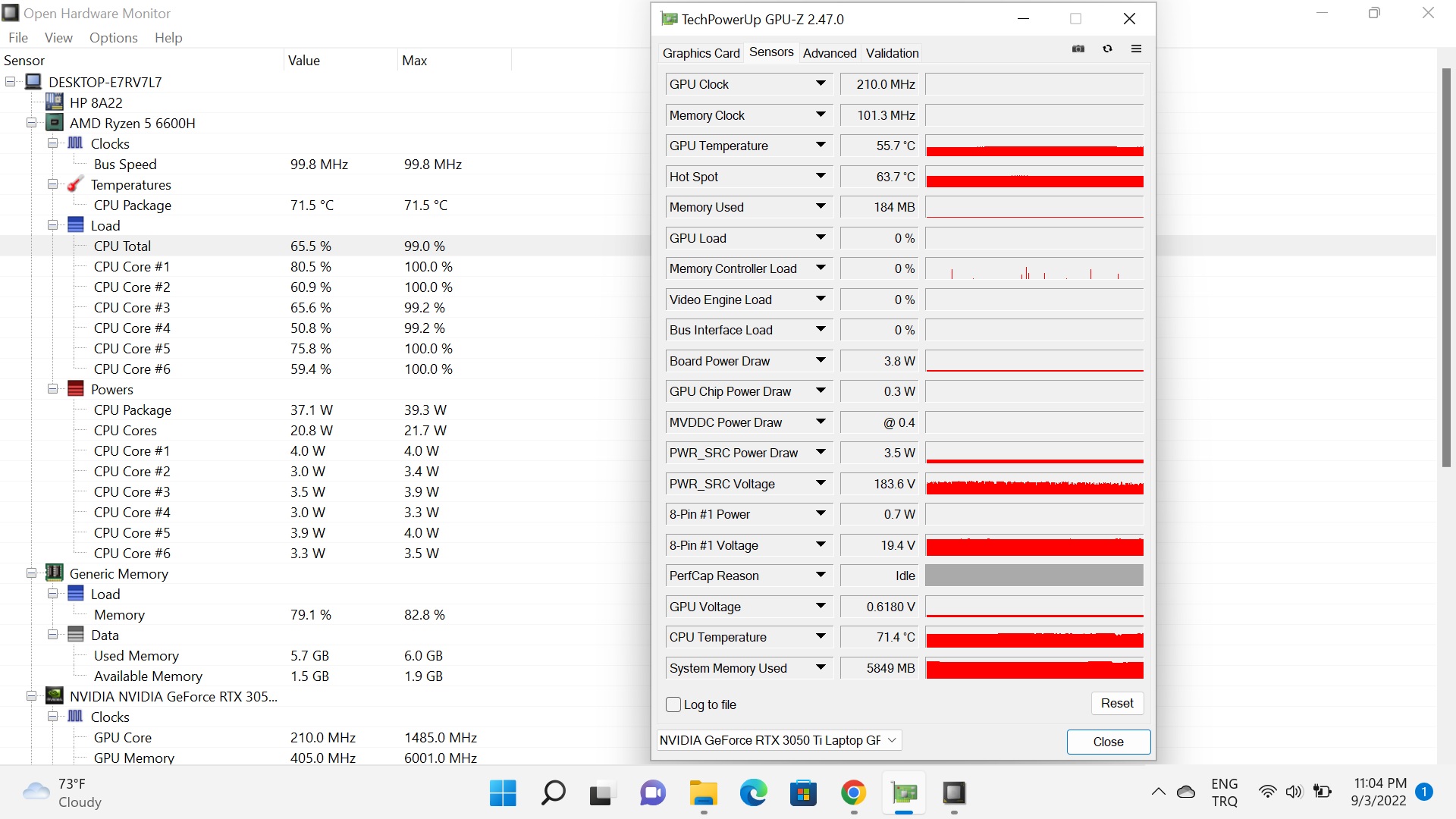This screenshot has height=819, width=1456.
Task: Open the graphics card selection dropdown
Action: [x=892, y=739]
